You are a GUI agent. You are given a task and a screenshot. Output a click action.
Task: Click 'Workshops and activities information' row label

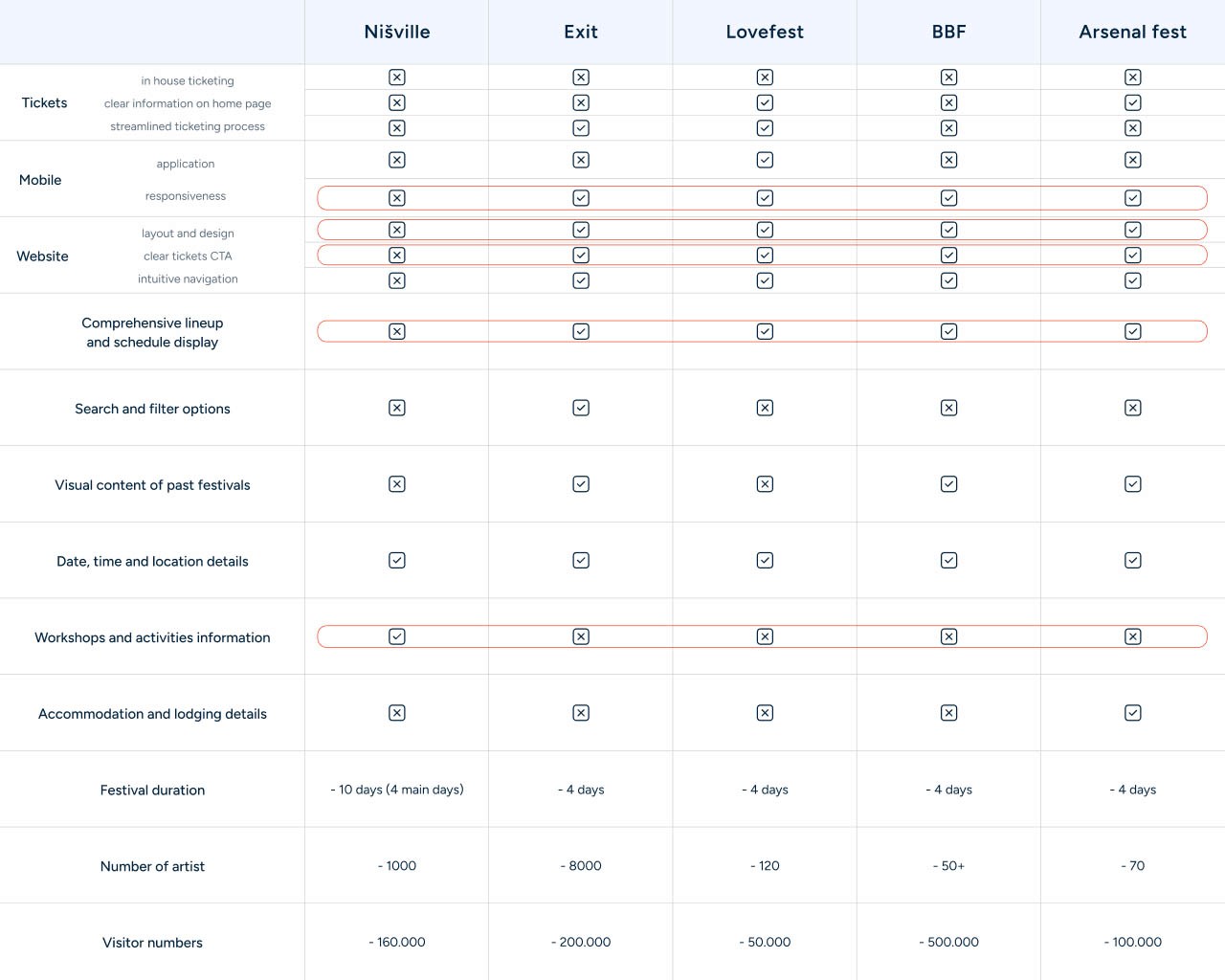click(152, 637)
